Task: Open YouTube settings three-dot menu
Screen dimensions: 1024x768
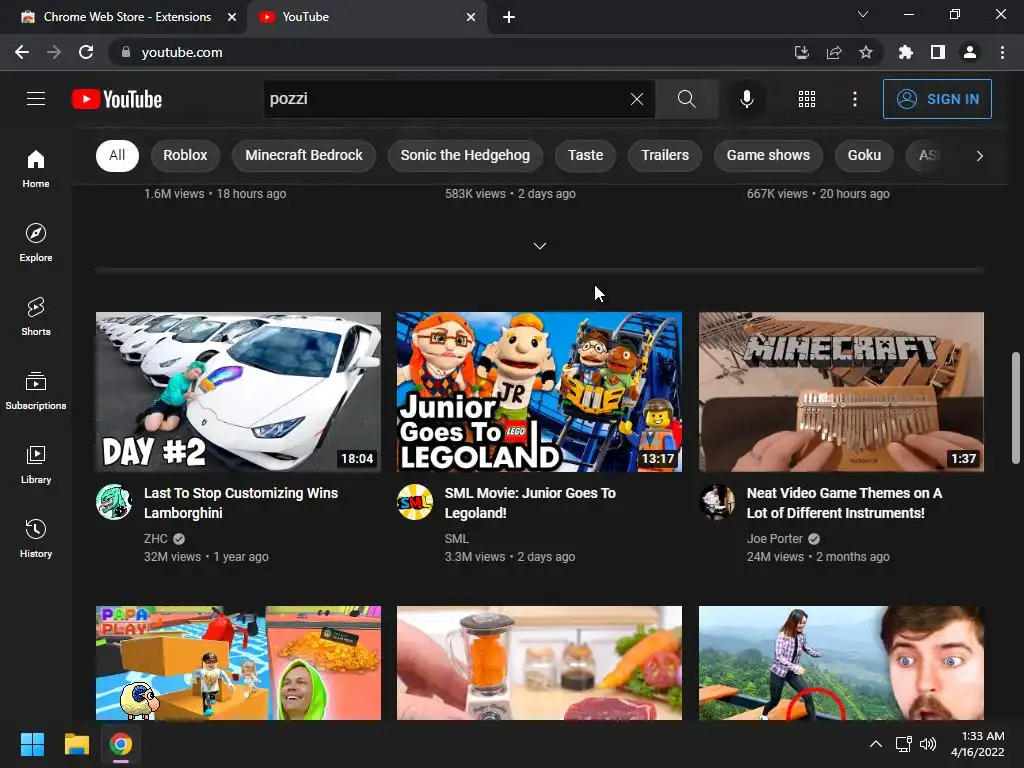Action: point(855,99)
